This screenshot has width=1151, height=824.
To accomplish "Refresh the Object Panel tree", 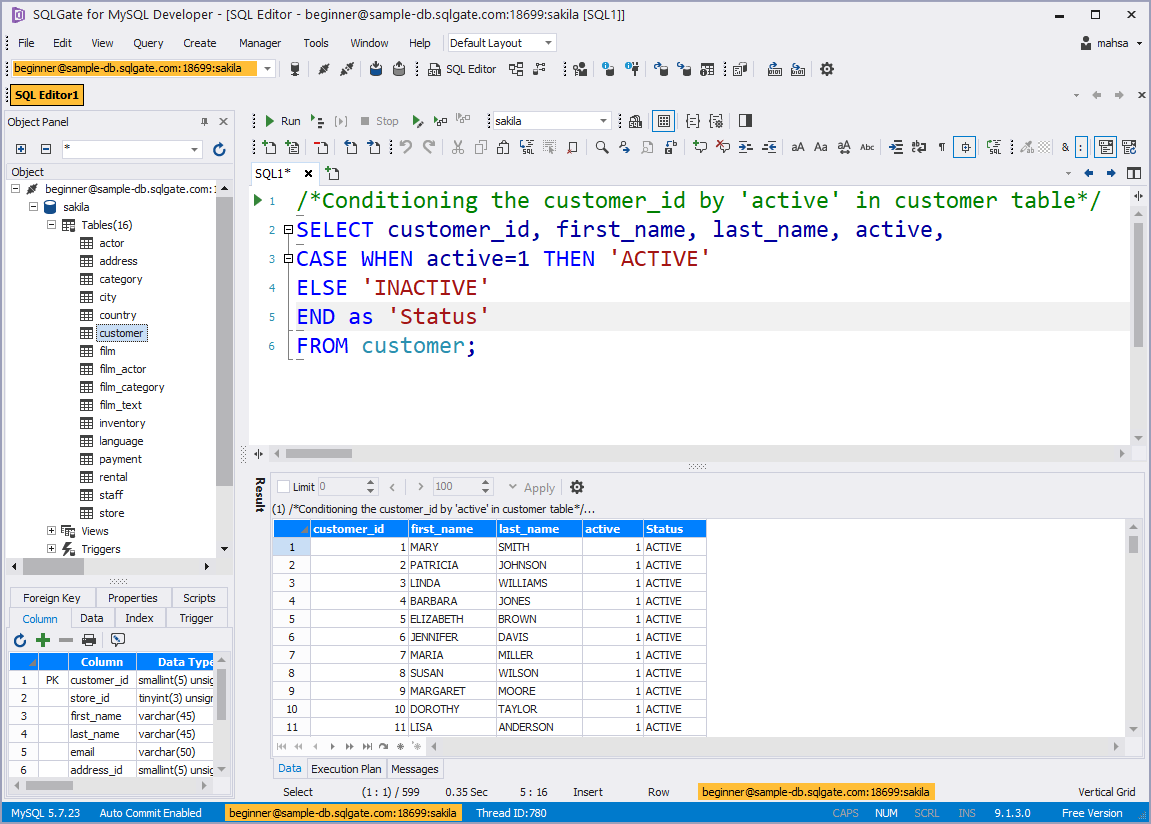I will [x=219, y=150].
